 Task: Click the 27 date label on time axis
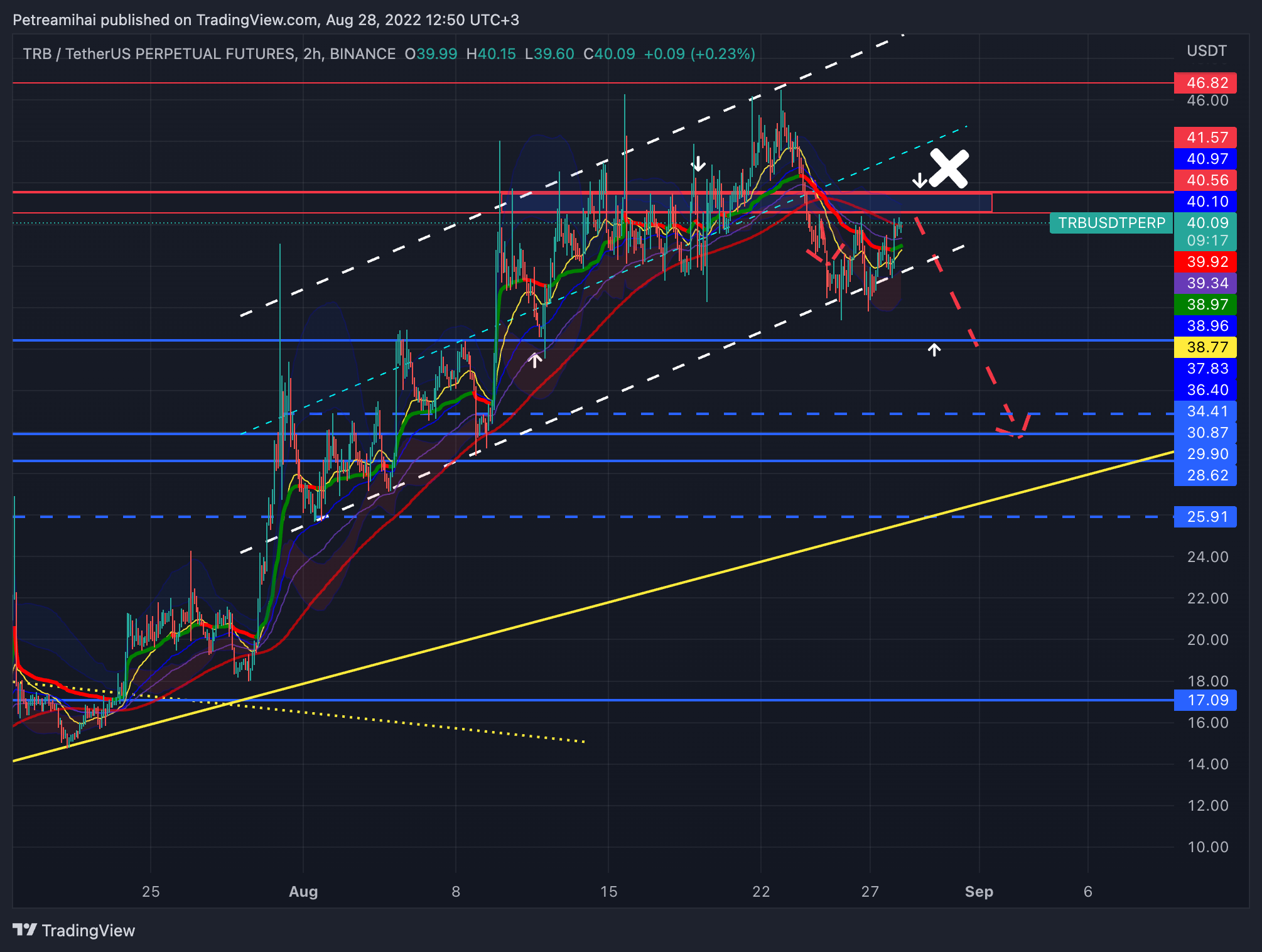[x=870, y=892]
